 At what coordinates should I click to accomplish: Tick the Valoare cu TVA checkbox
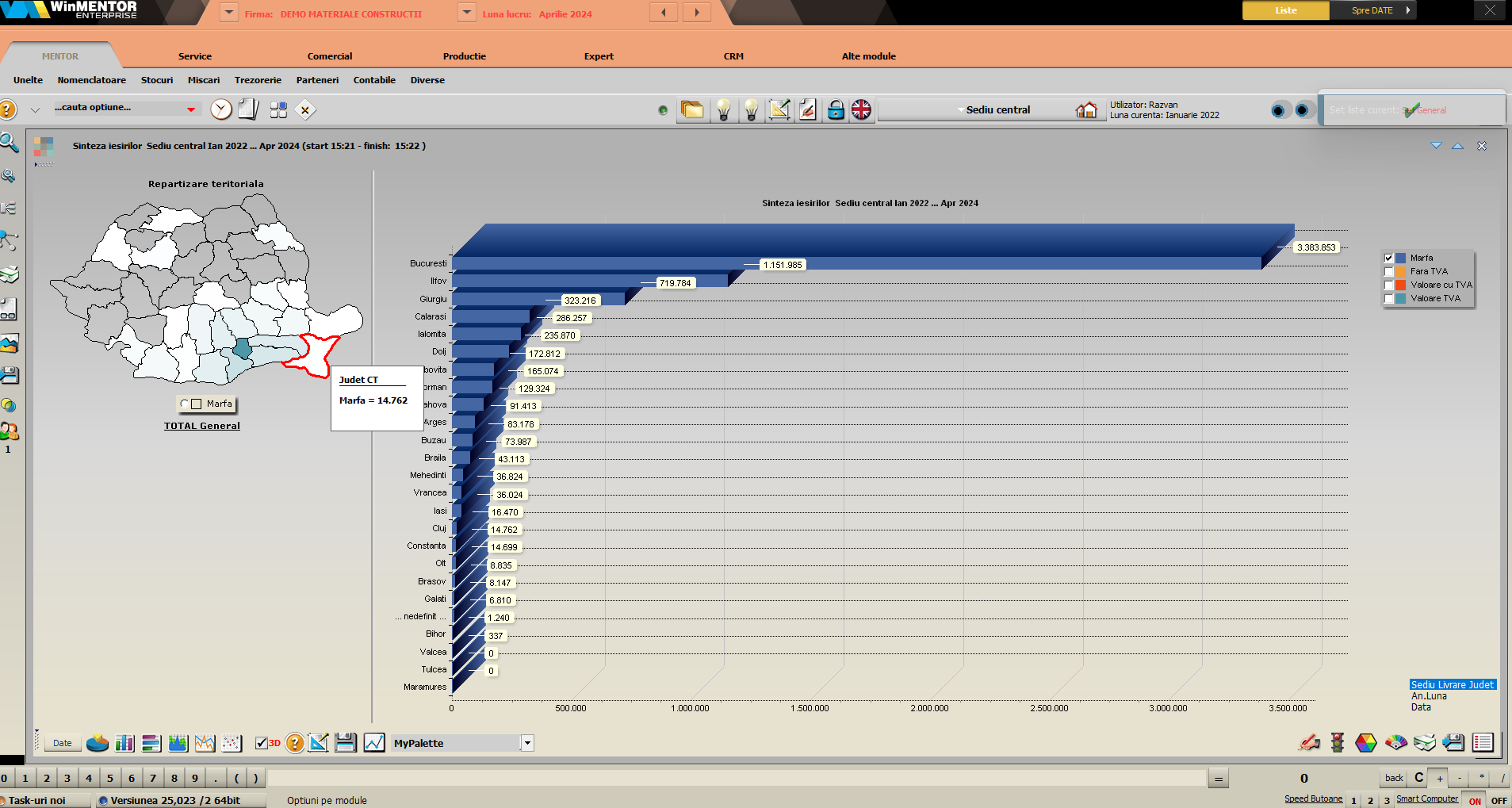pos(1388,285)
